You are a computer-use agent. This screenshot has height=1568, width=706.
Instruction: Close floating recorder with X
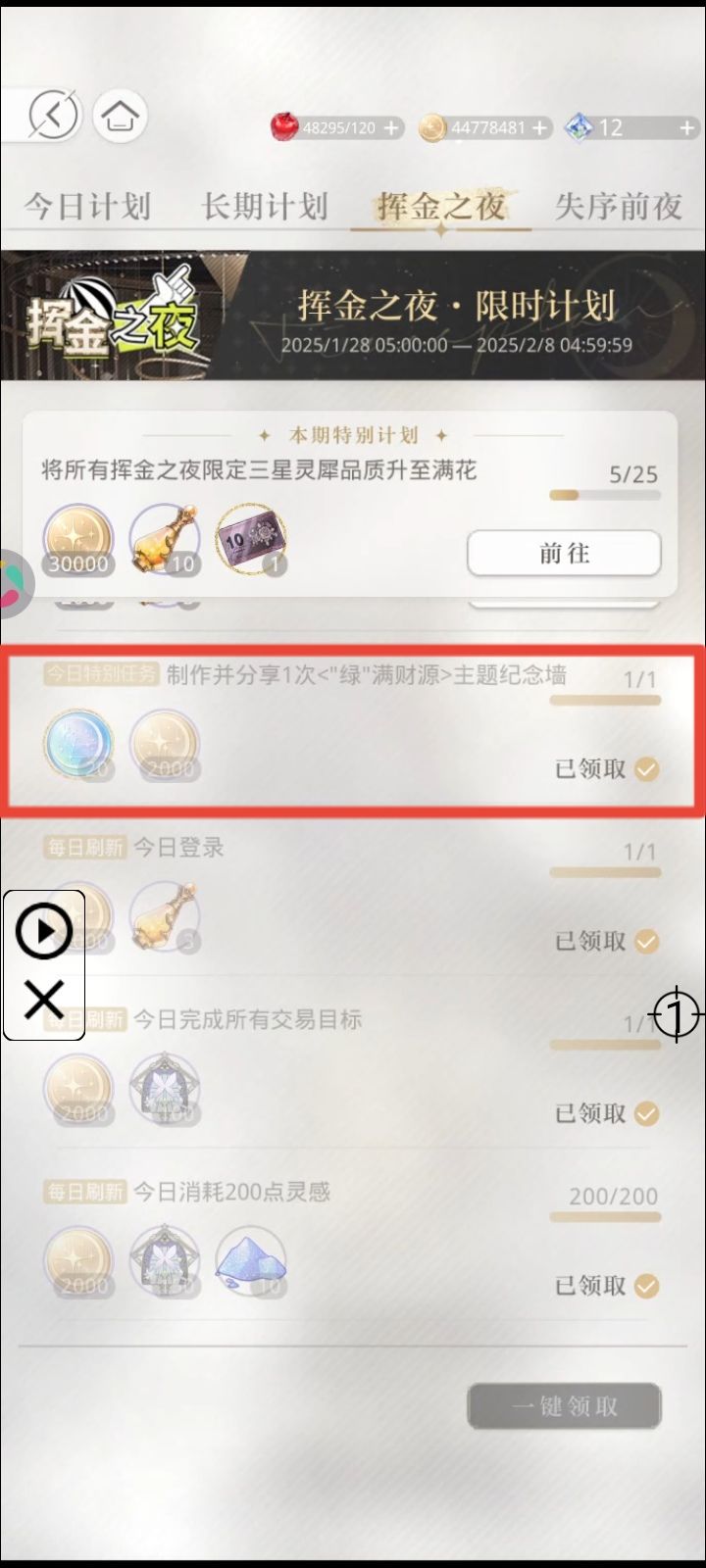(x=44, y=1001)
